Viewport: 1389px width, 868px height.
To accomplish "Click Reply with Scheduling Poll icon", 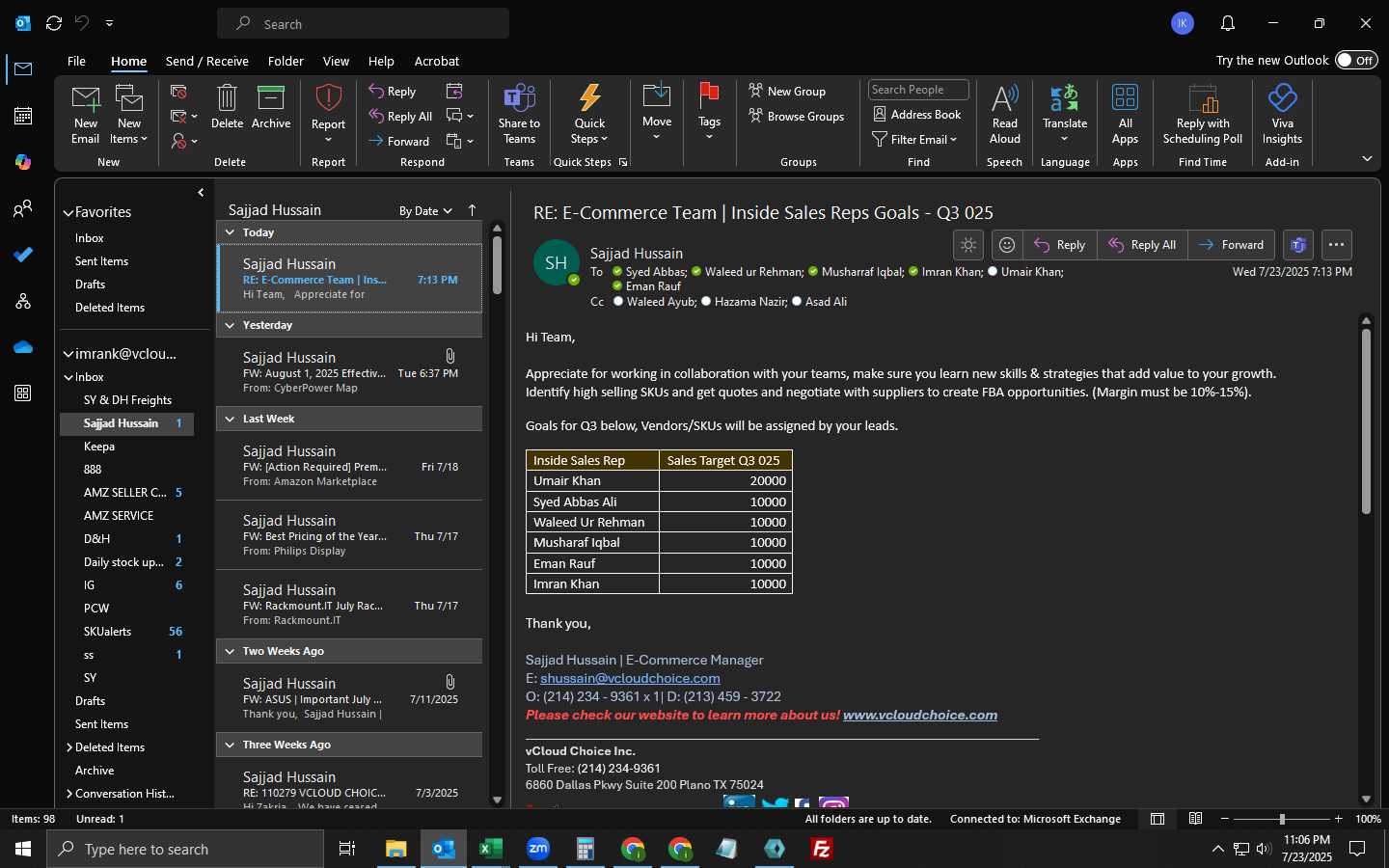I will pyautogui.click(x=1202, y=98).
